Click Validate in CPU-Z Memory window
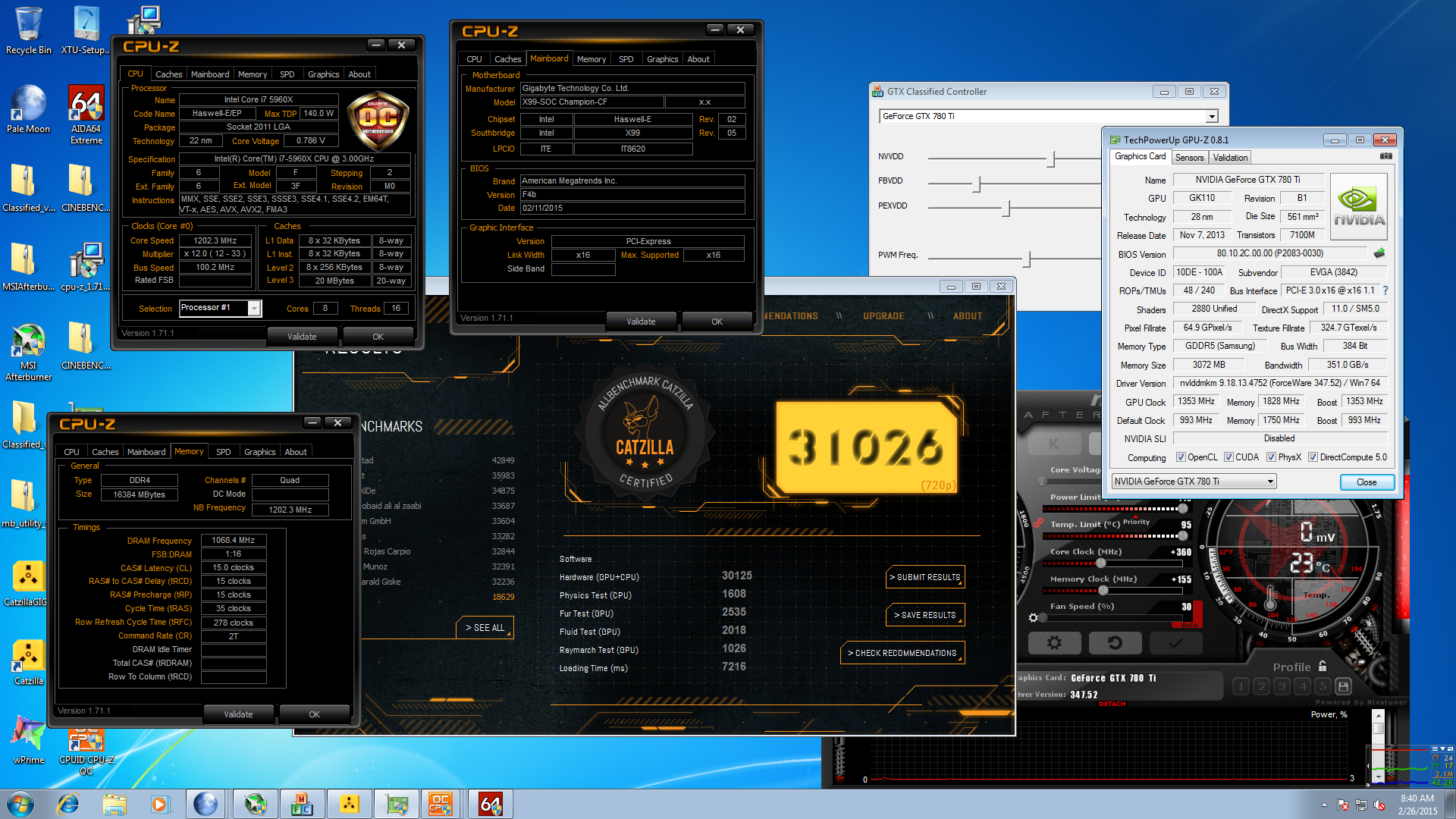Image resolution: width=1456 pixels, height=819 pixels. (238, 714)
